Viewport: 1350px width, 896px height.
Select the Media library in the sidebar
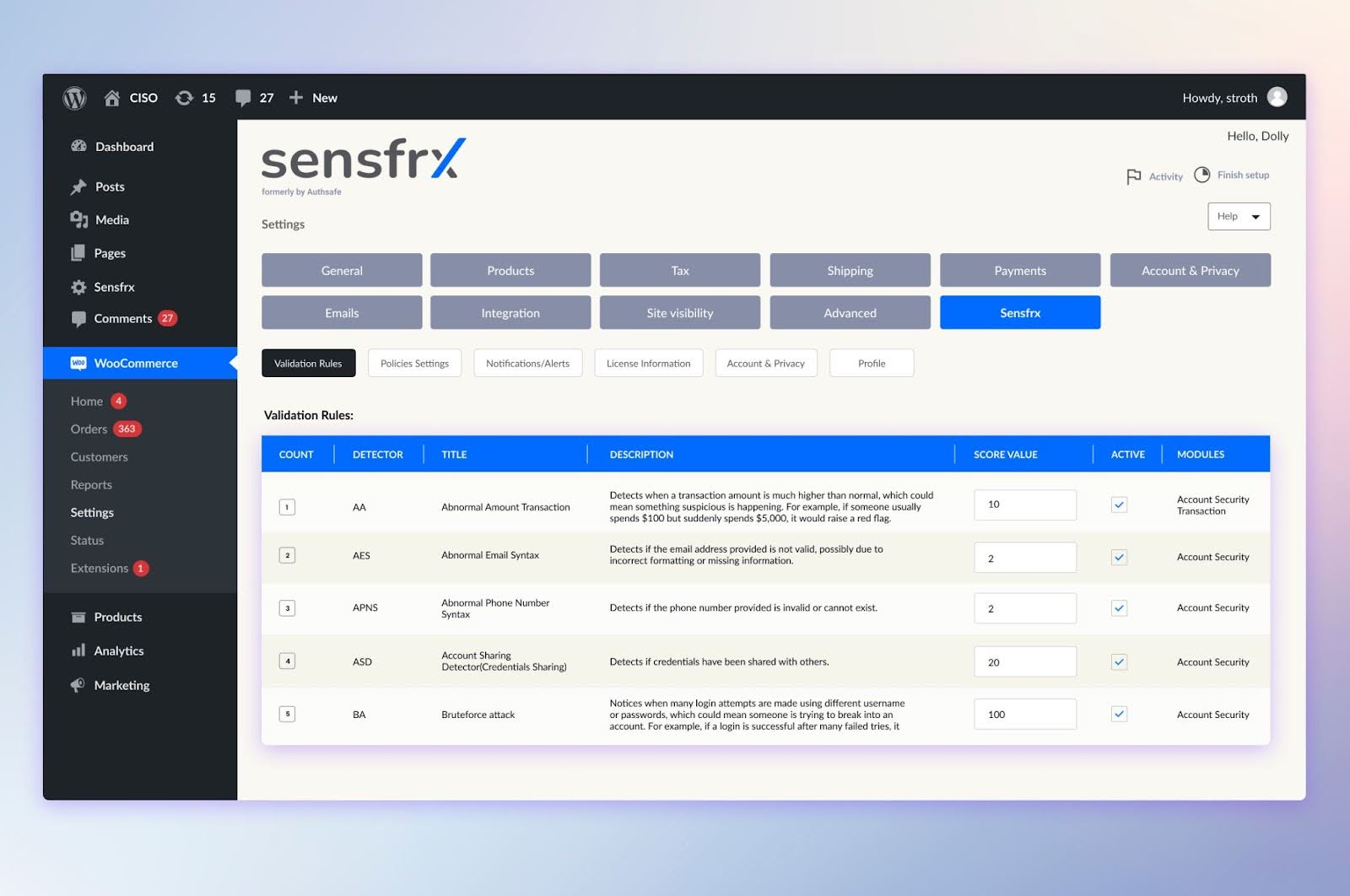[111, 219]
